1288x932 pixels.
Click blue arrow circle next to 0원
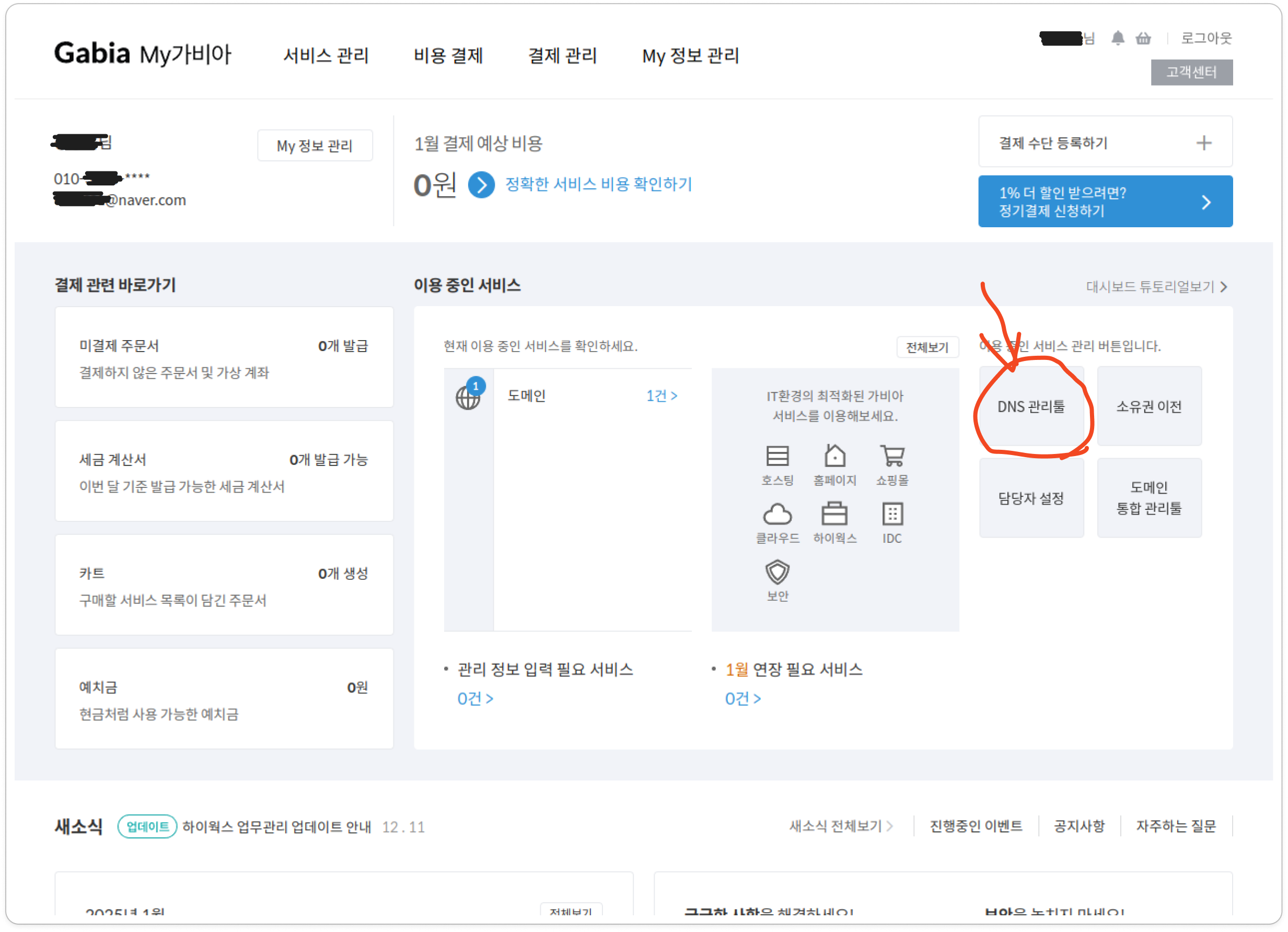click(481, 184)
